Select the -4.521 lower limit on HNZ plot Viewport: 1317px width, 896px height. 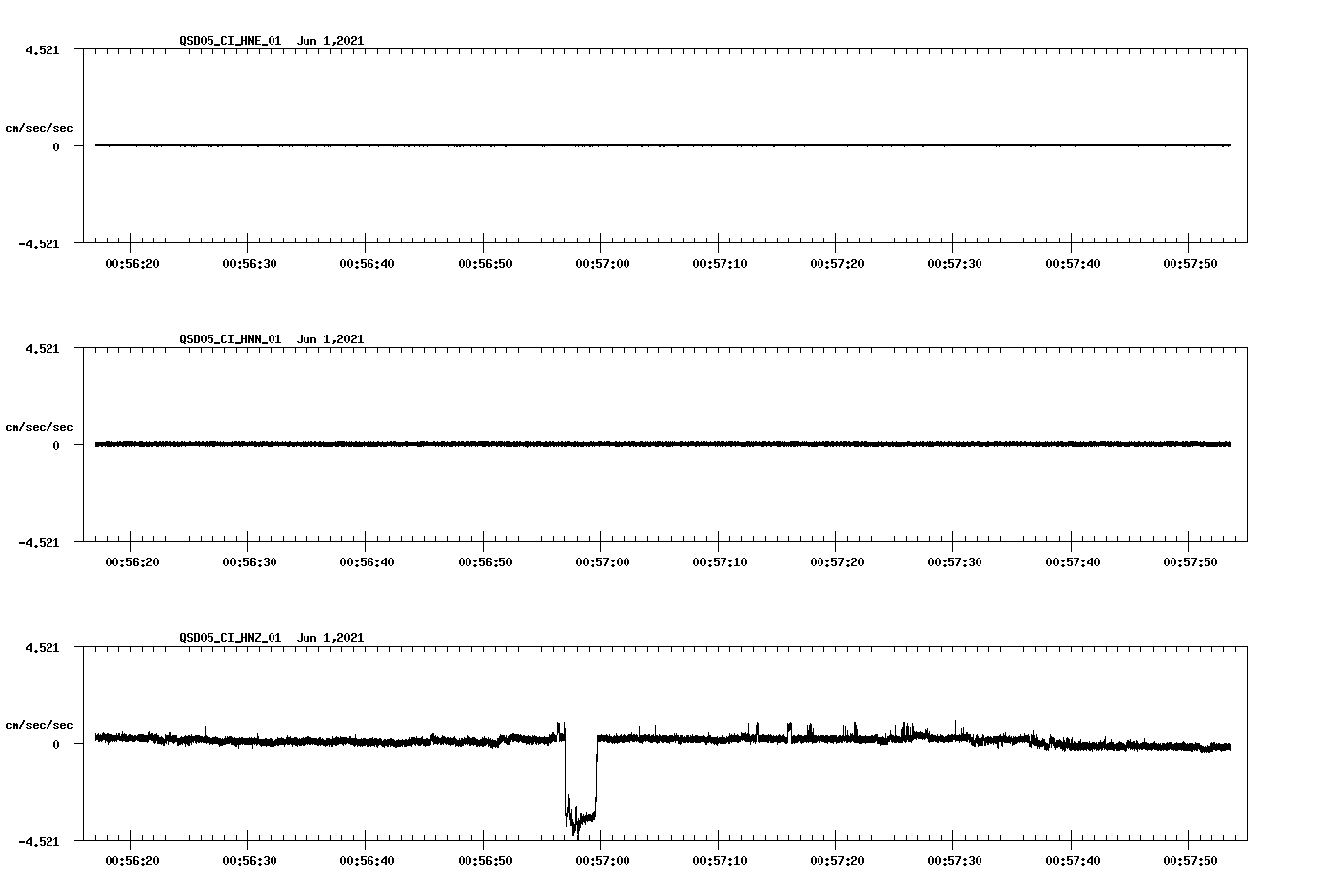point(39,842)
